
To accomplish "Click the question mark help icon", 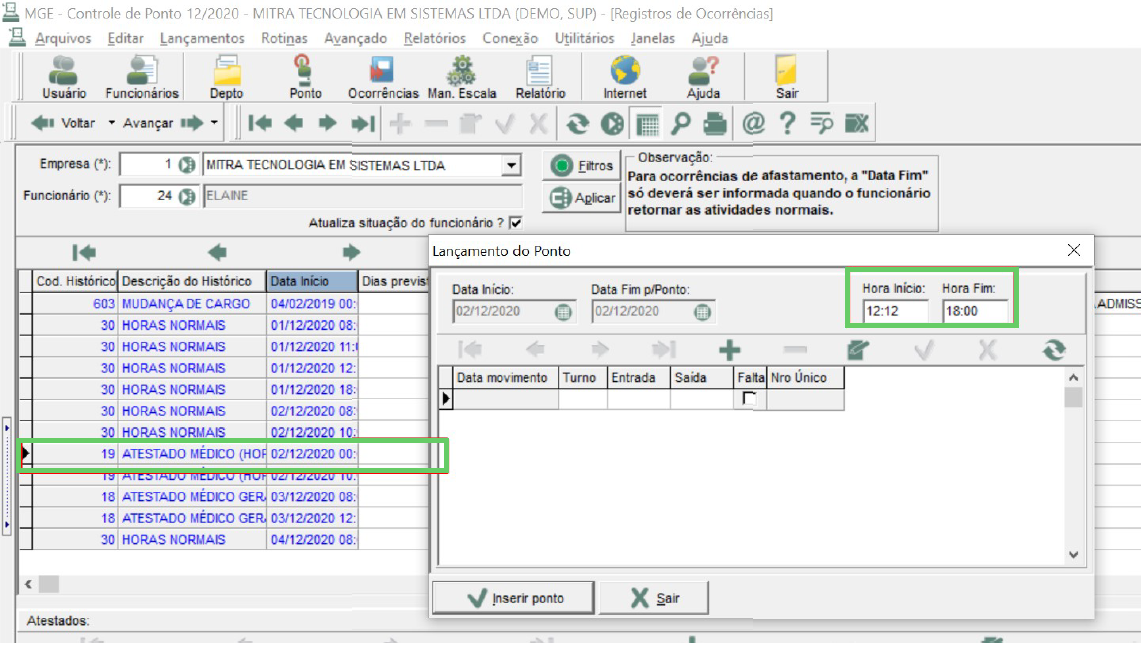I will 787,123.
